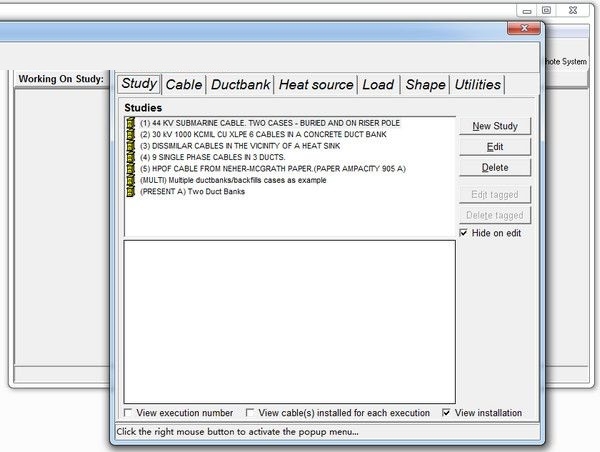This screenshot has width=600, height=452.
Task: Click the icon beside study (3) DISSIMILAR CABLES
Action: 130,146
